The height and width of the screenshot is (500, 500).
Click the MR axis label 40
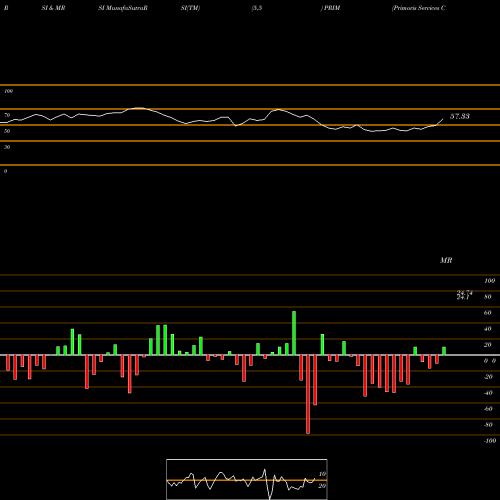[488, 329]
